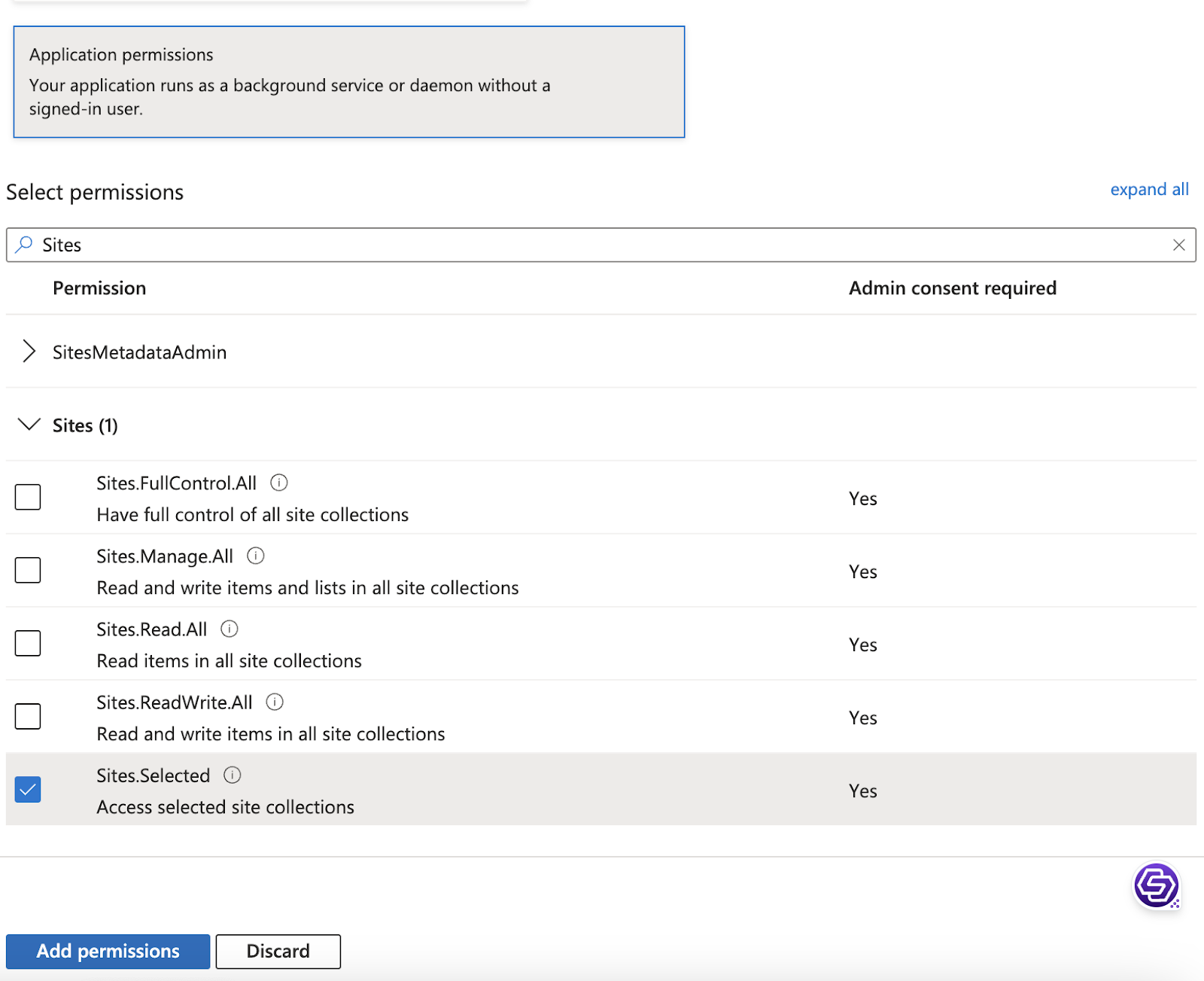Select the Sites.ReadWrite.All checkbox
The image size is (1204, 981).
click(28, 716)
